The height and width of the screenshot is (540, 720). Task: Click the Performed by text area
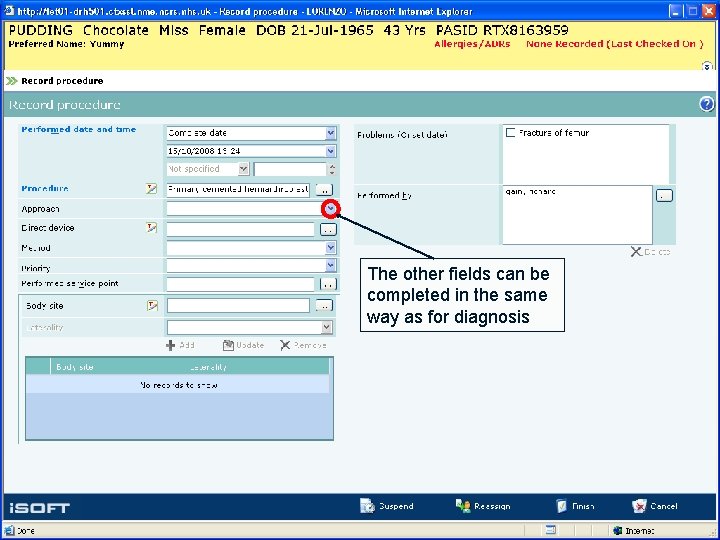pyautogui.click(x=577, y=214)
